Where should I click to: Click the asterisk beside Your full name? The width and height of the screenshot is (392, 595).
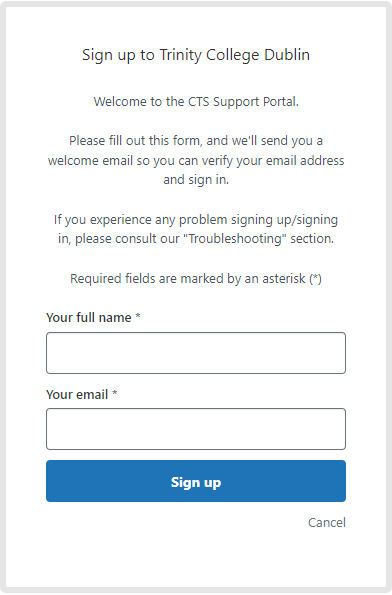click(138, 316)
